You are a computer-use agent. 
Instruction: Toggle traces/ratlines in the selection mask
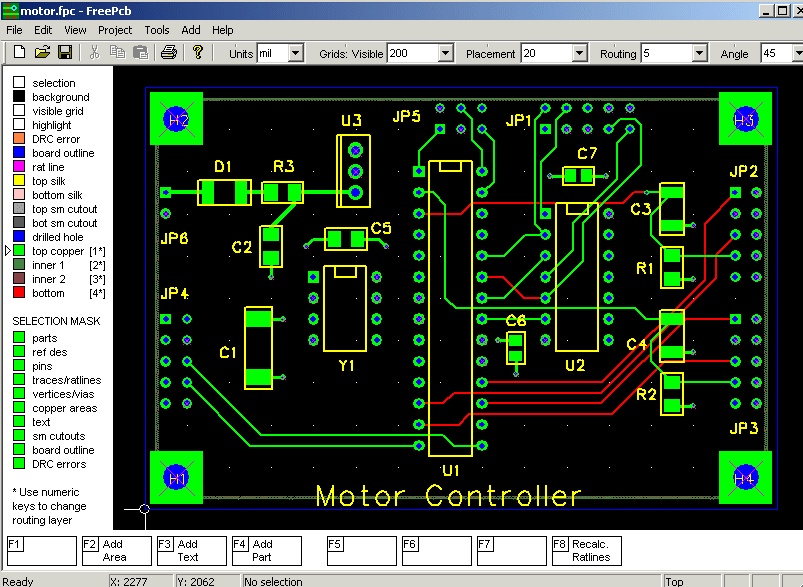(x=19, y=379)
